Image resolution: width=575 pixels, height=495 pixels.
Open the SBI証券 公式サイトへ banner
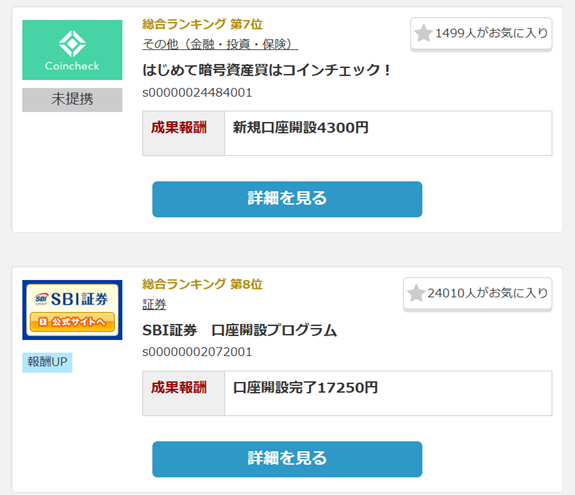(72, 310)
